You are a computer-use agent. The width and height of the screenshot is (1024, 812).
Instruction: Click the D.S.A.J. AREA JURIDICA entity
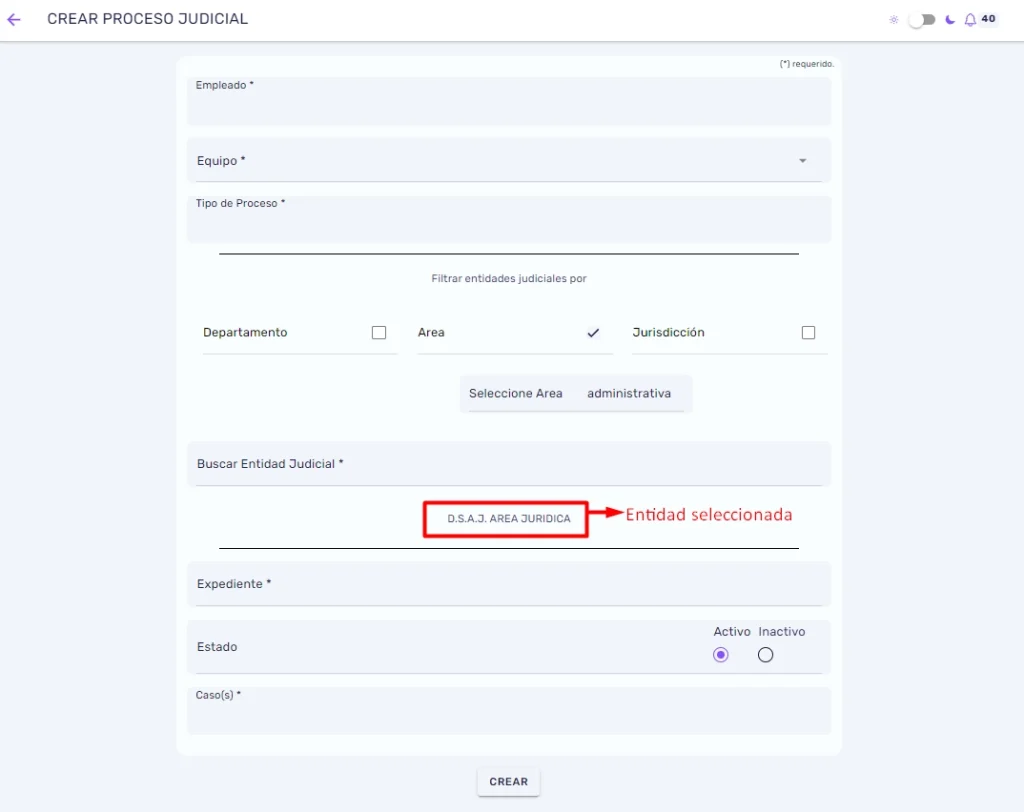click(x=509, y=519)
